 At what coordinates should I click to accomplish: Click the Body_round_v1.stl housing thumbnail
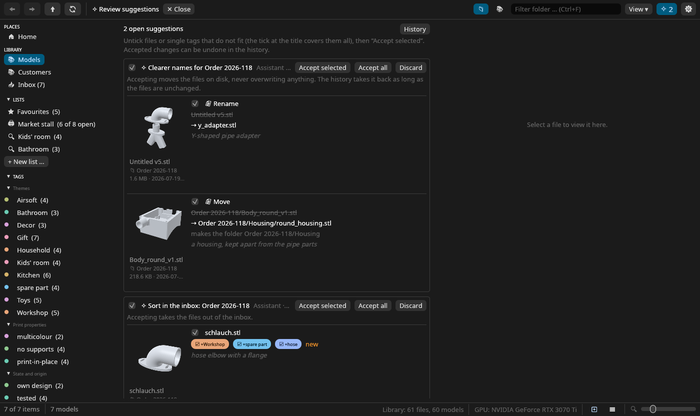pyautogui.click(x=158, y=224)
